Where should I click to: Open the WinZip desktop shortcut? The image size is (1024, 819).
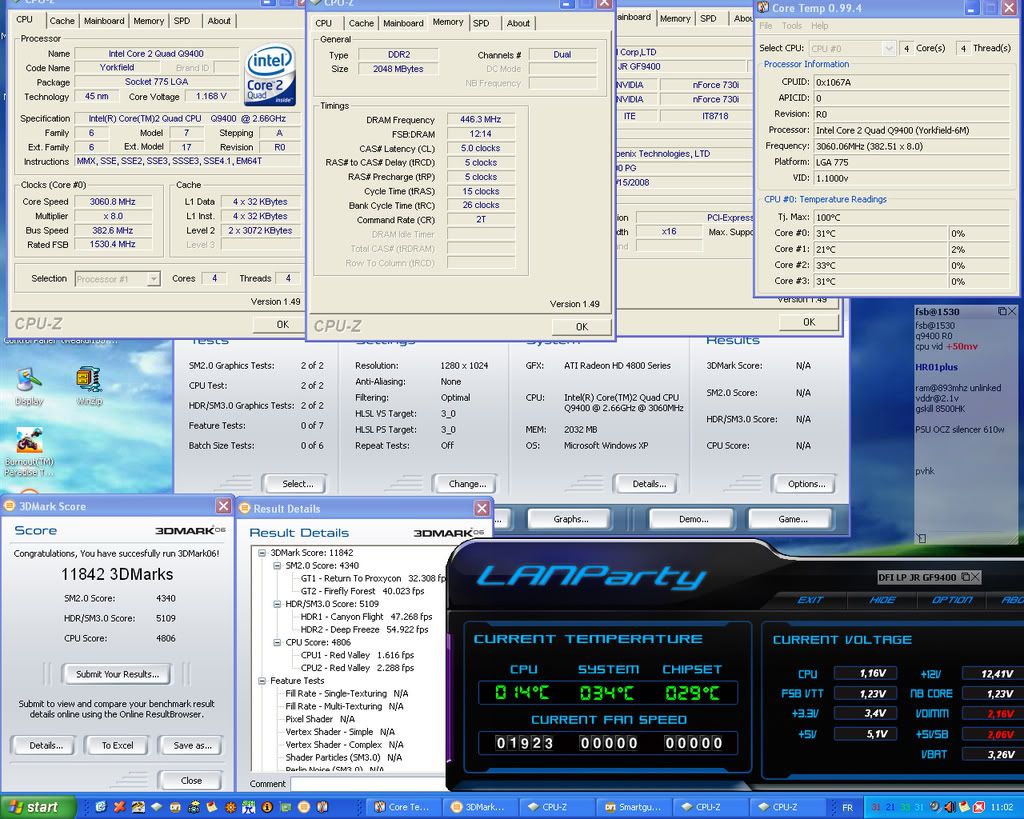(88, 380)
